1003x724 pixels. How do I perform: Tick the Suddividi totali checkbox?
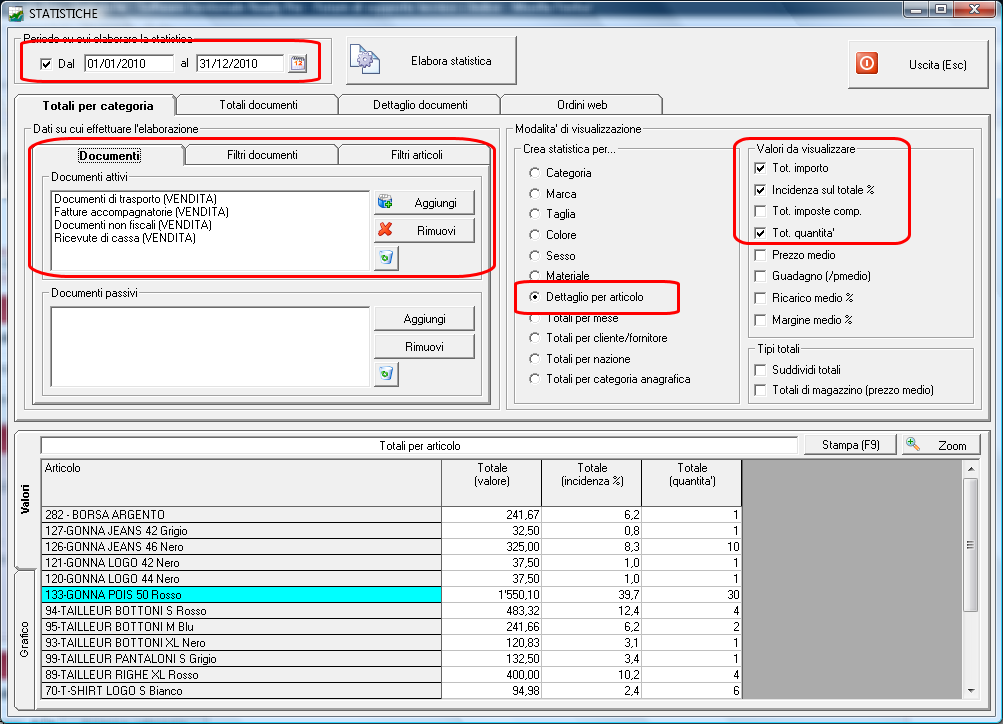pyautogui.click(x=760, y=370)
